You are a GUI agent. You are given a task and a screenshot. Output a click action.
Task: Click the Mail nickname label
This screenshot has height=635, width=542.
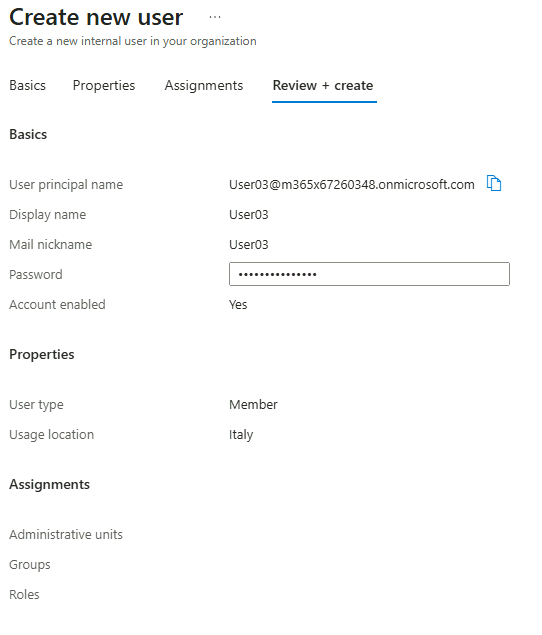[x=51, y=245]
